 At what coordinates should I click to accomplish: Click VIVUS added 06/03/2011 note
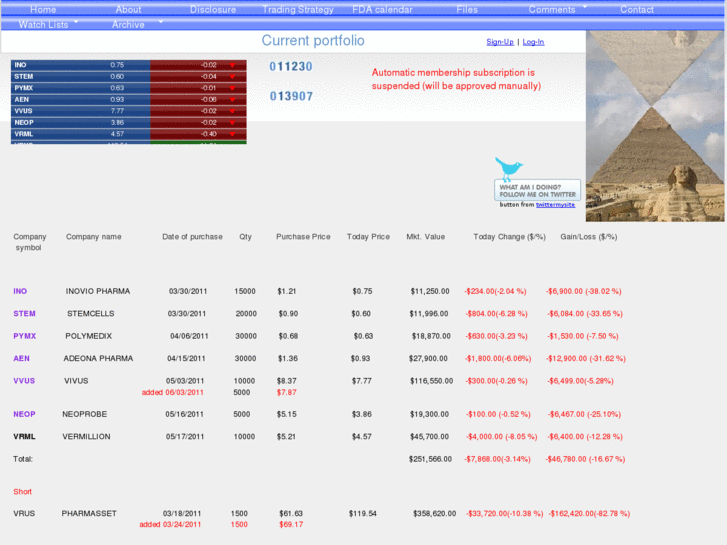(x=172, y=392)
